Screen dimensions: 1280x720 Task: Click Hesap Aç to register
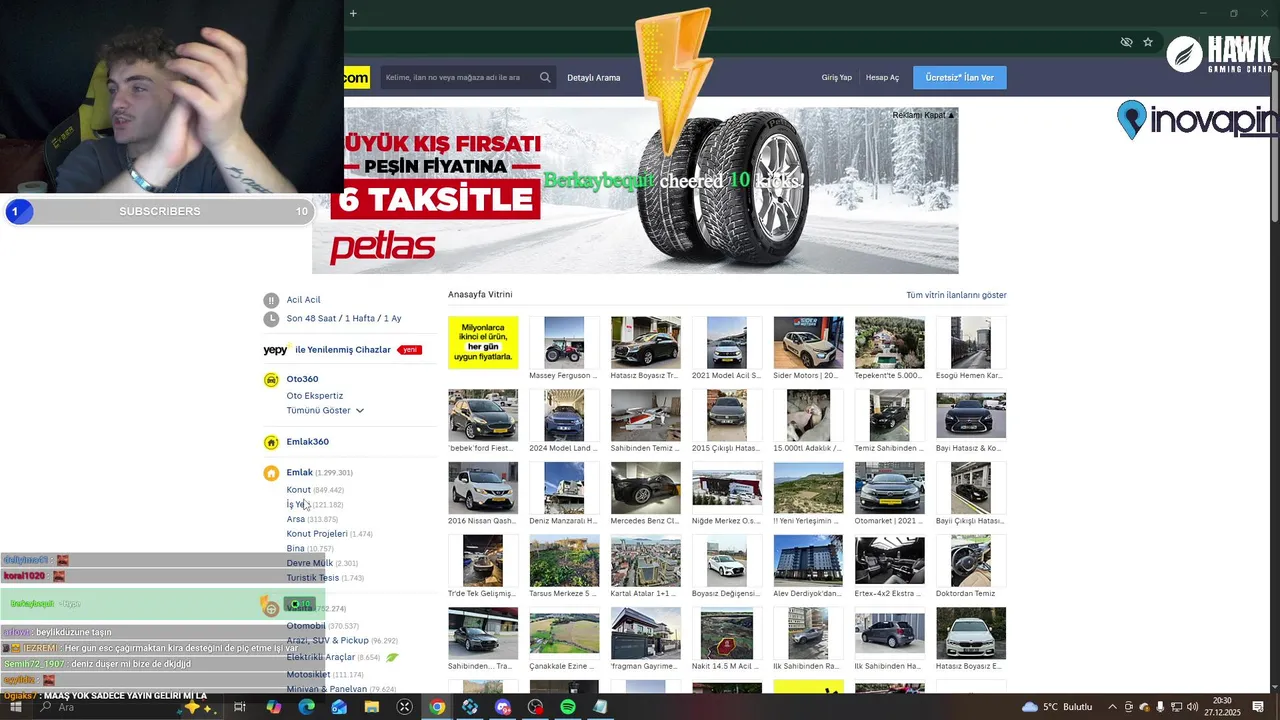pyautogui.click(x=882, y=77)
